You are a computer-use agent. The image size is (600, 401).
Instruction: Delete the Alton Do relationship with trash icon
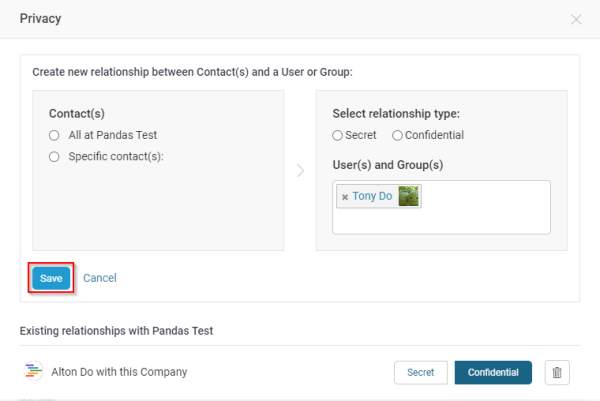point(558,373)
